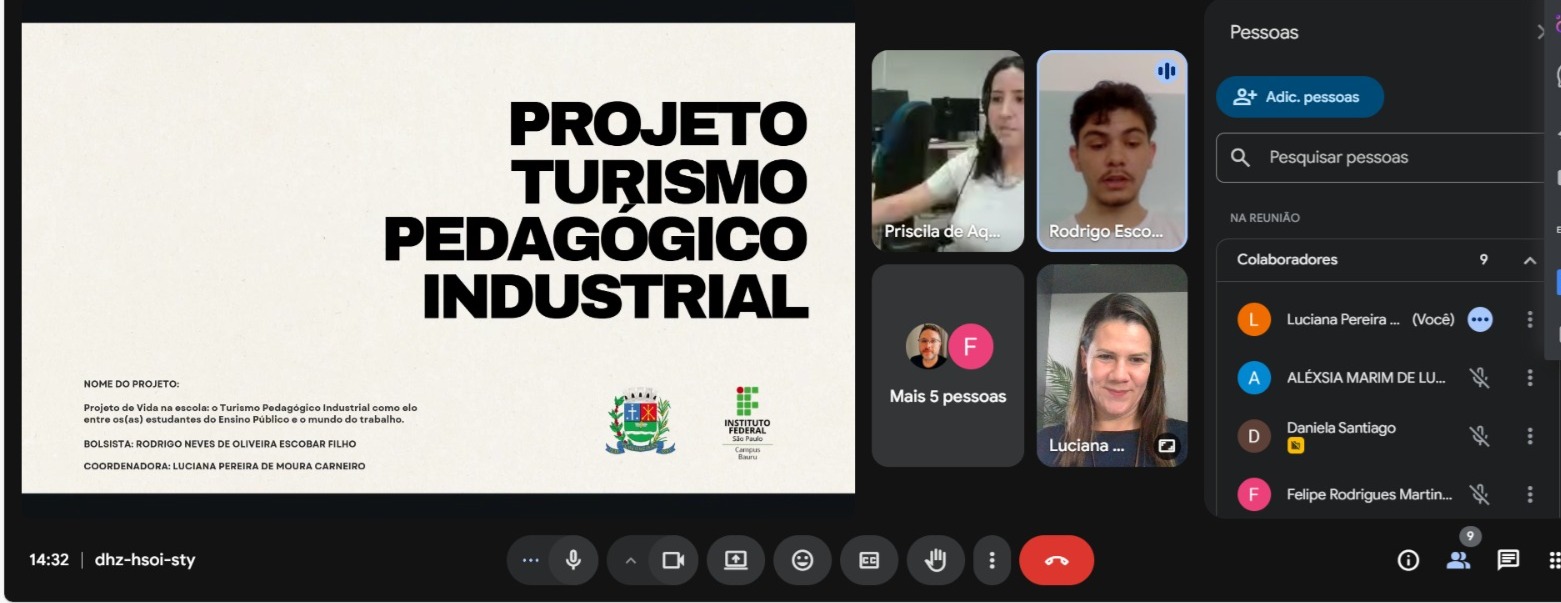Open options menu for Felipe Rodrigues Martin
Viewport: 1561px width, 603px height.
[1529, 494]
